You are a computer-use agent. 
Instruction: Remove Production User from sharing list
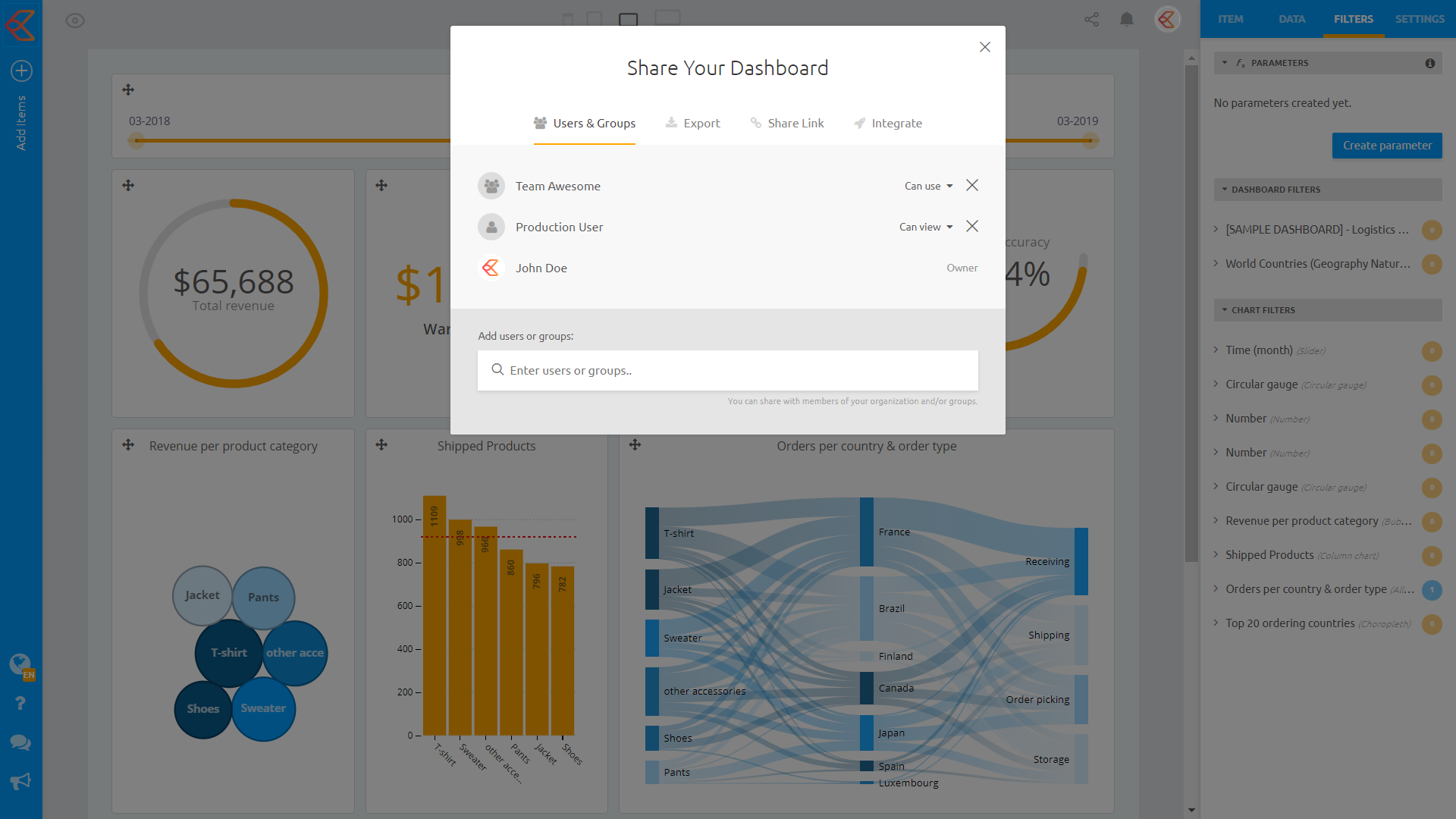[x=971, y=227]
